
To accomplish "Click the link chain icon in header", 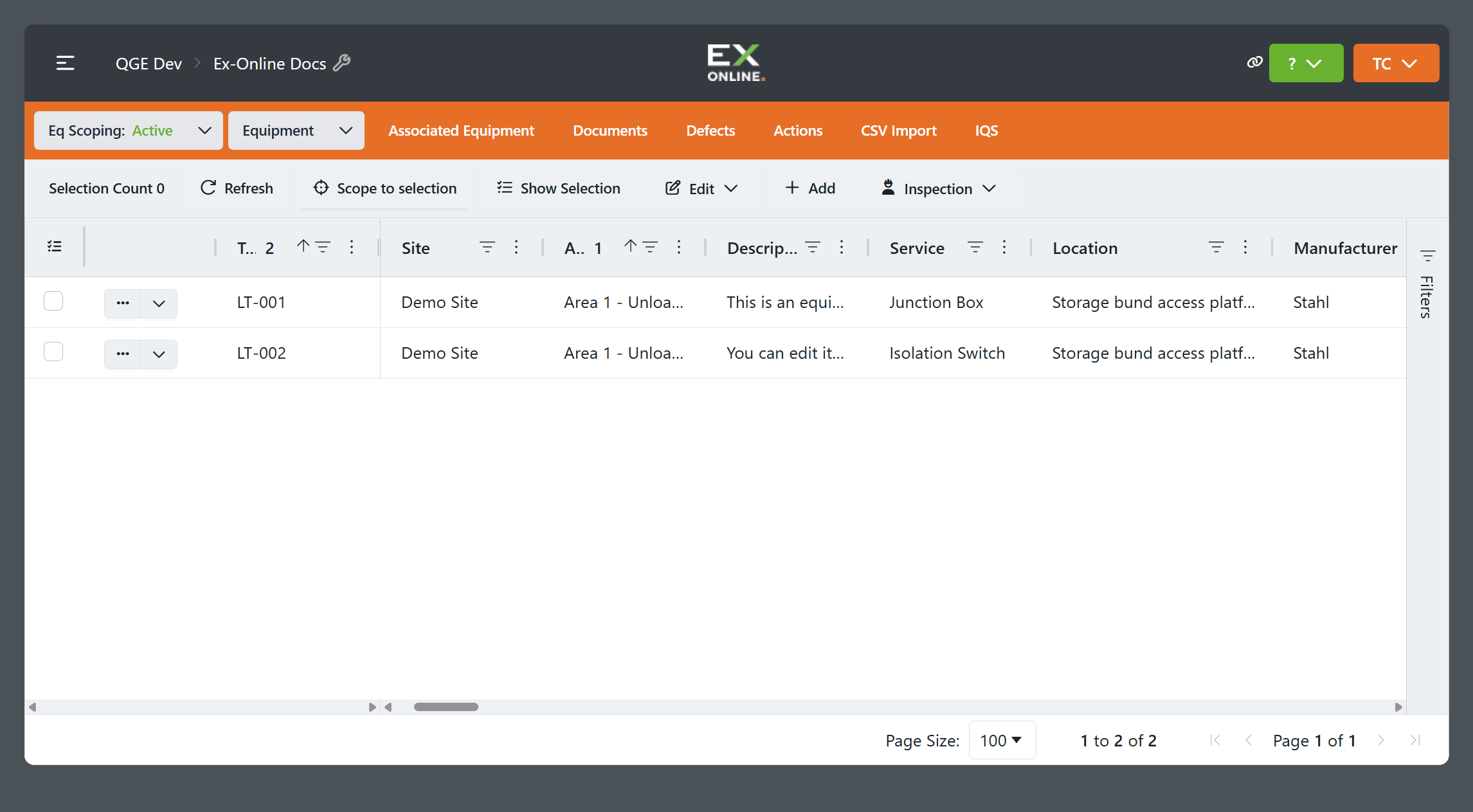I will [1254, 62].
